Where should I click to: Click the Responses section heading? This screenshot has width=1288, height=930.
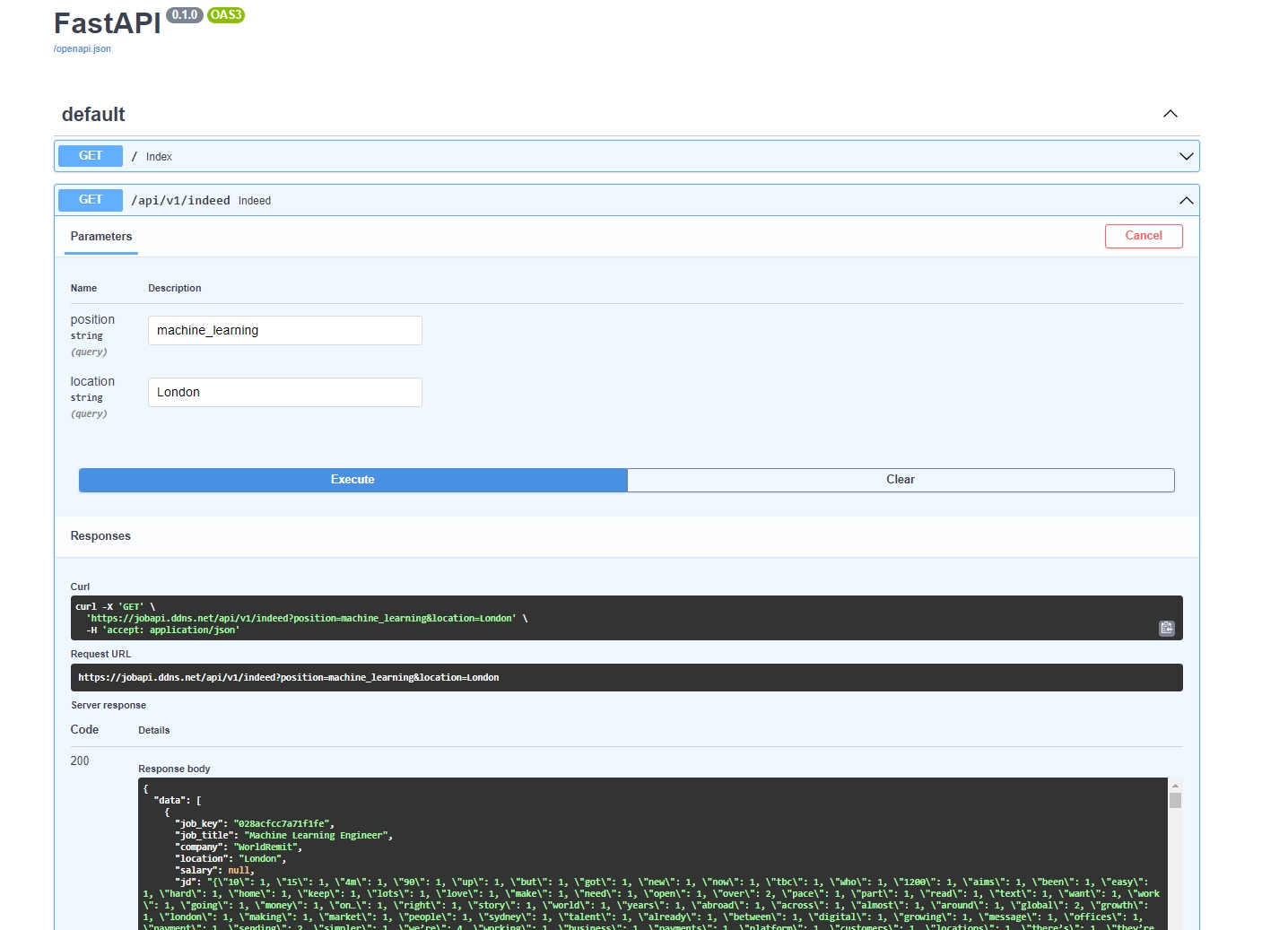(100, 536)
